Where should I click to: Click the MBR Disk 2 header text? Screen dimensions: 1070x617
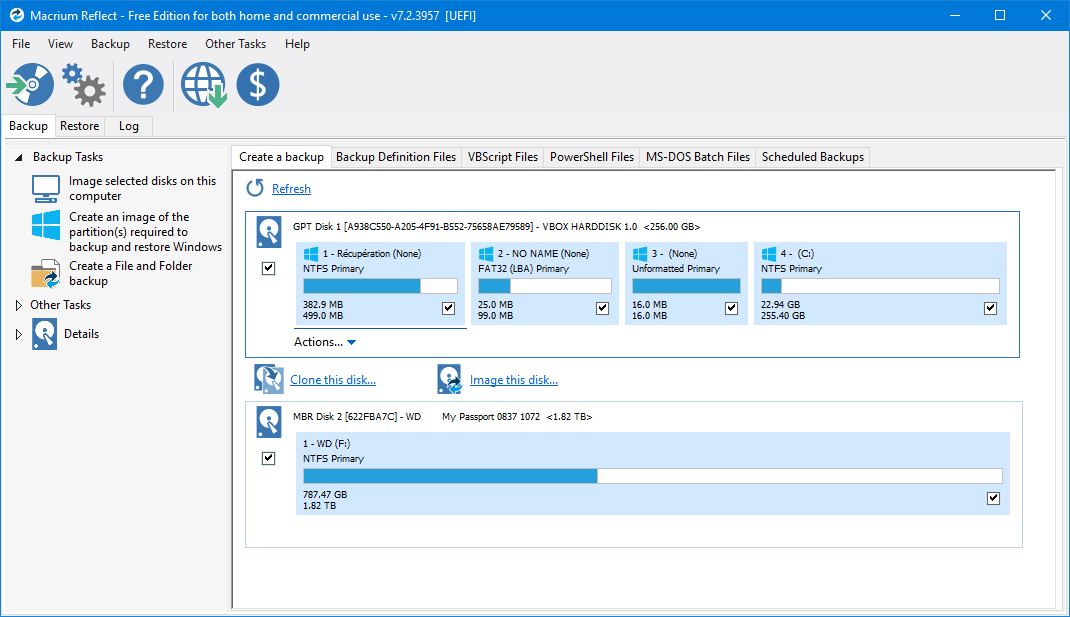click(x=442, y=416)
